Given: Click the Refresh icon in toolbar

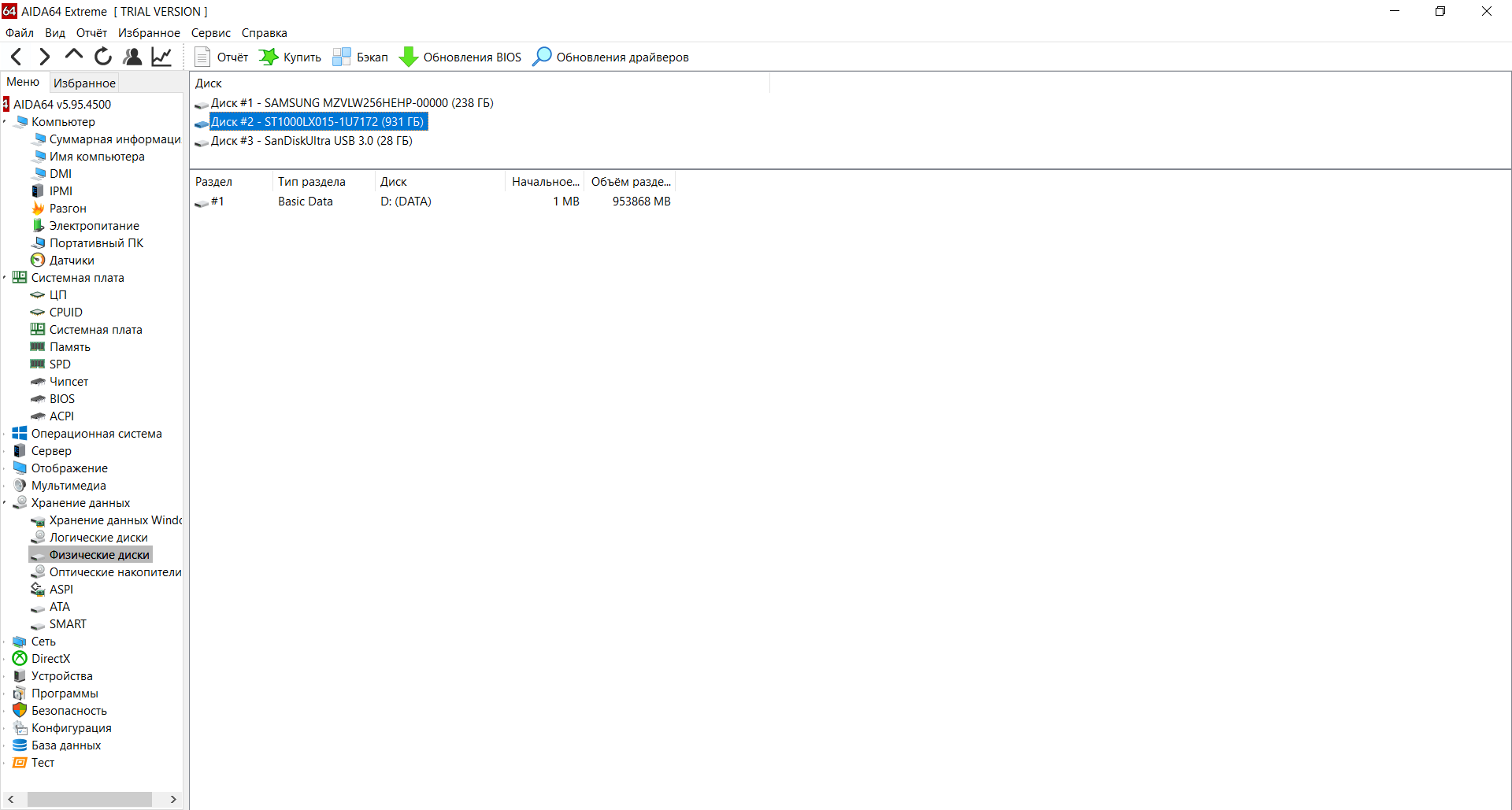Looking at the screenshot, I should [103, 57].
